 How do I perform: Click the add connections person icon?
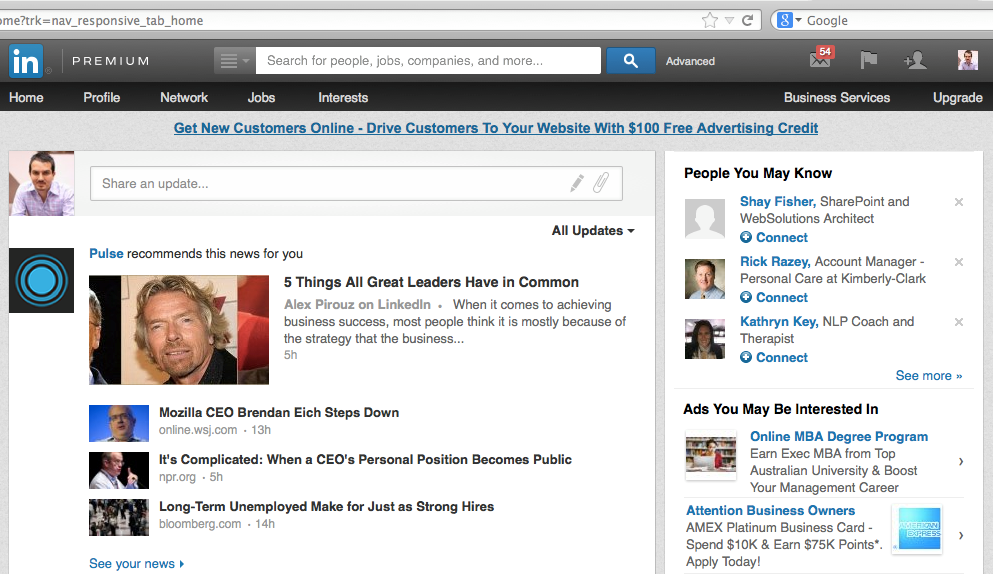(915, 60)
